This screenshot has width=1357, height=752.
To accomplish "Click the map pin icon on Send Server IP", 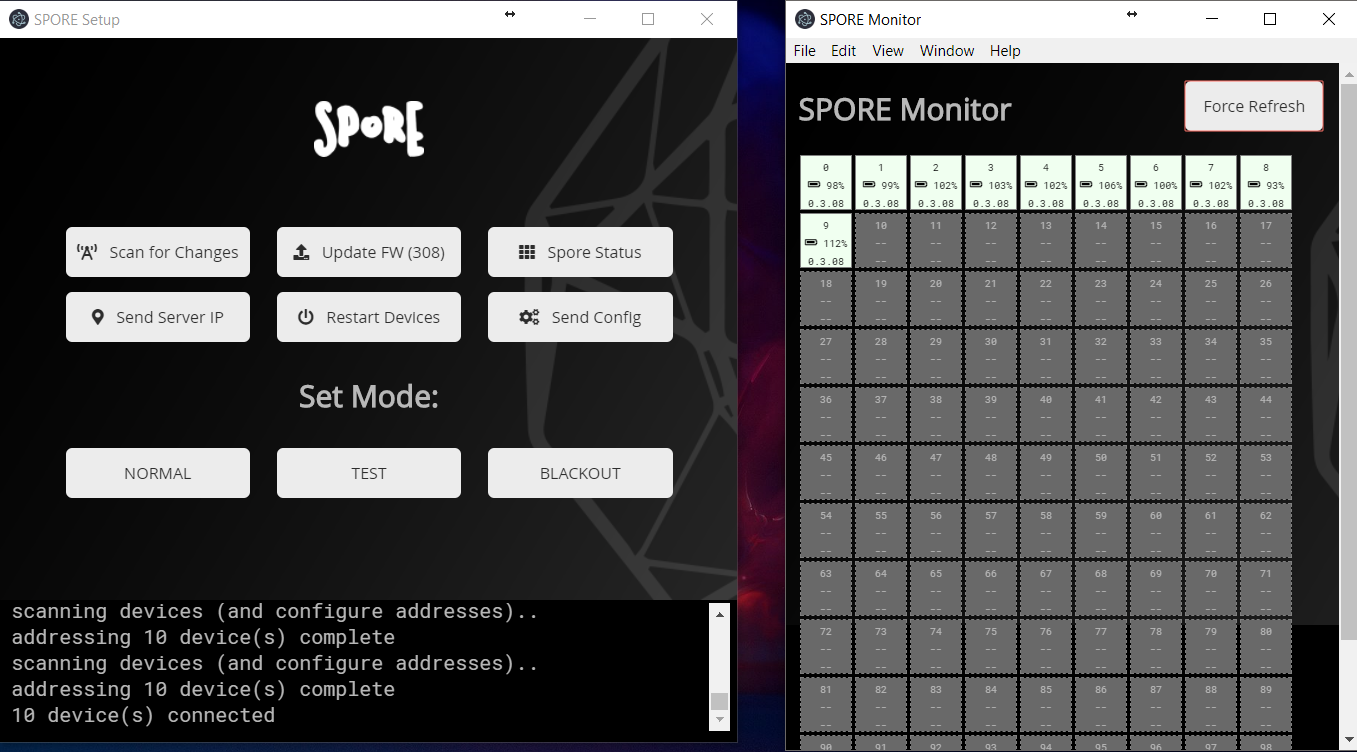I will pyautogui.click(x=97, y=317).
